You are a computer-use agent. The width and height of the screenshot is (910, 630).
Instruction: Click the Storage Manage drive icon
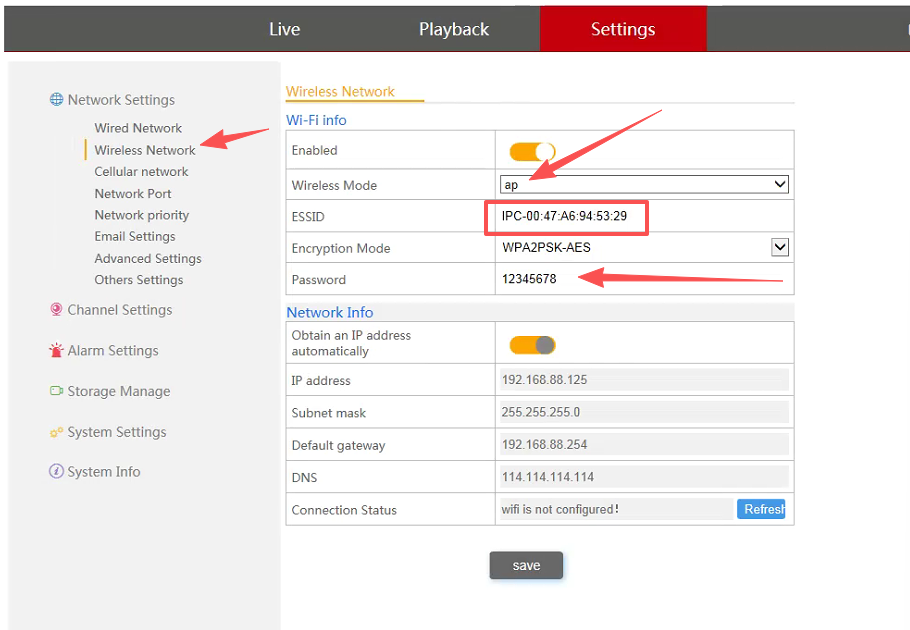pos(56,391)
